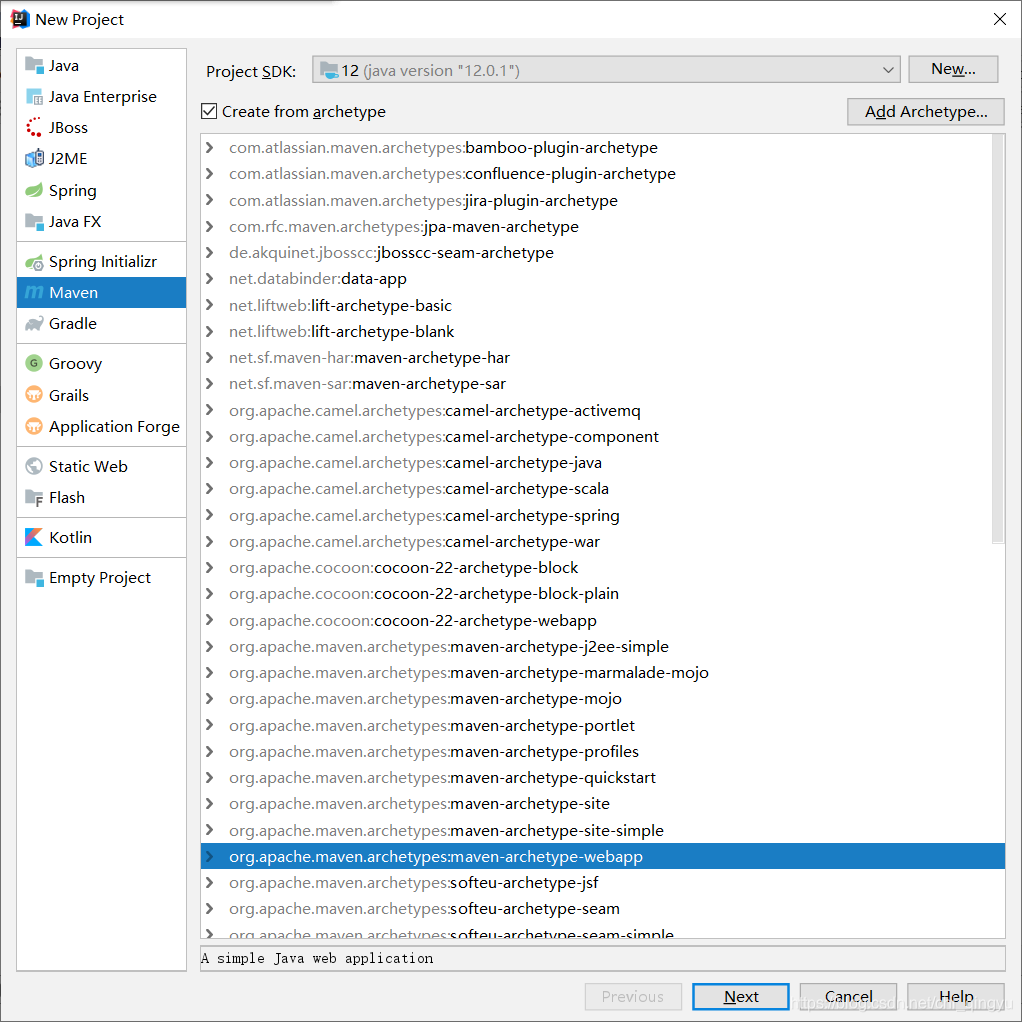Select the J2ME icon
Image resolution: width=1022 pixels, height=1022 pixels.
coord(34,158)
